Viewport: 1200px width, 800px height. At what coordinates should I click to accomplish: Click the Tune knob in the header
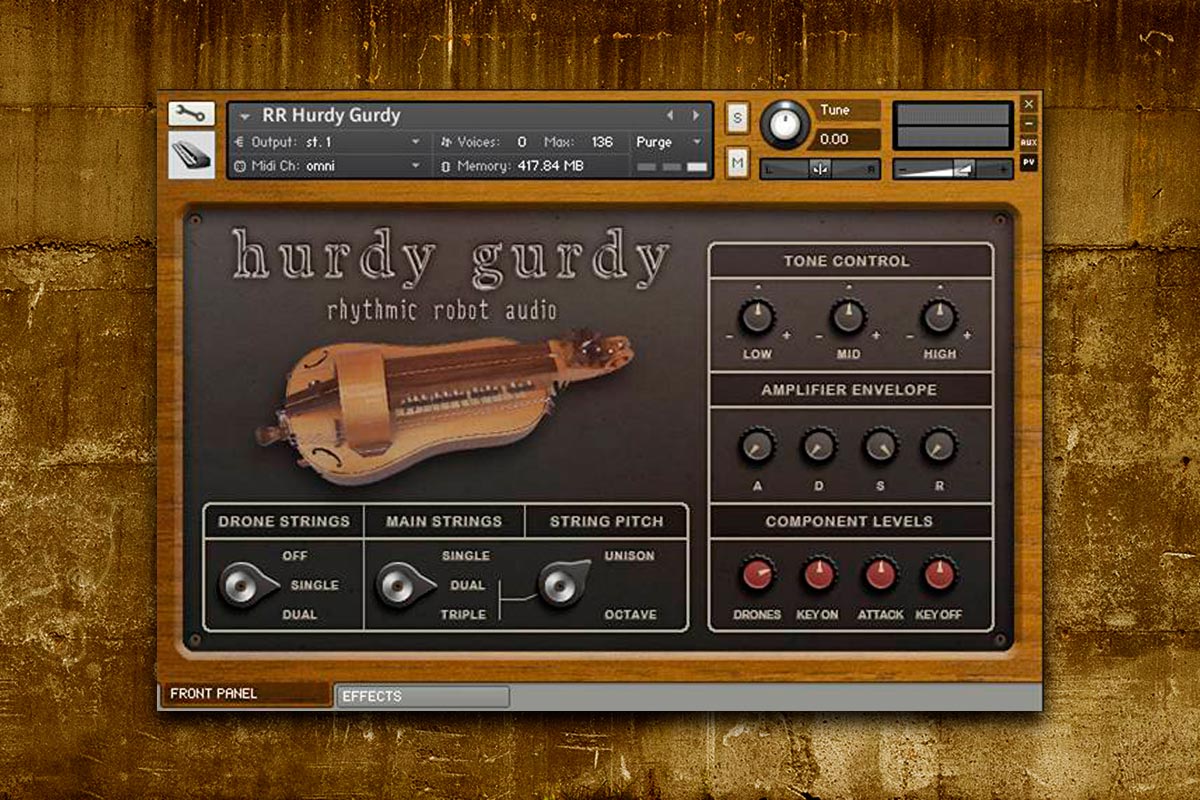pos(786,124)
